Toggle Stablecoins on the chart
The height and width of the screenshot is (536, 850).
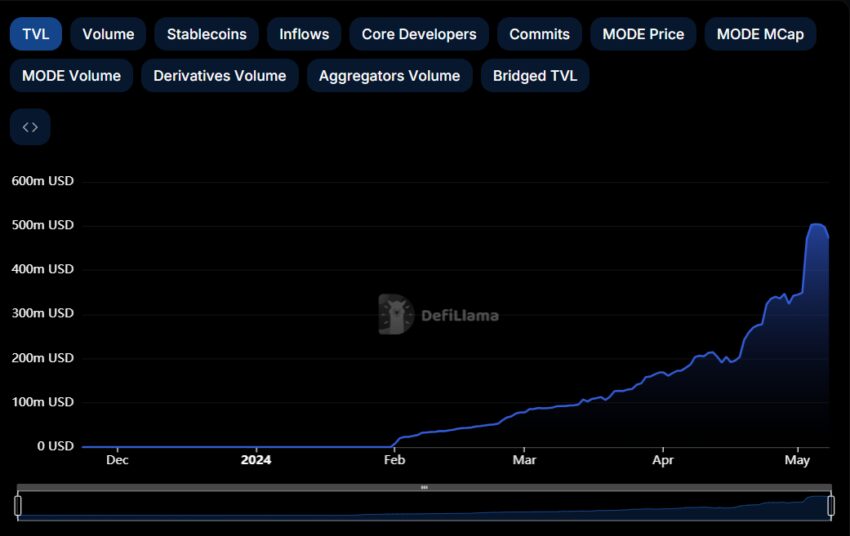coord(207,34)
